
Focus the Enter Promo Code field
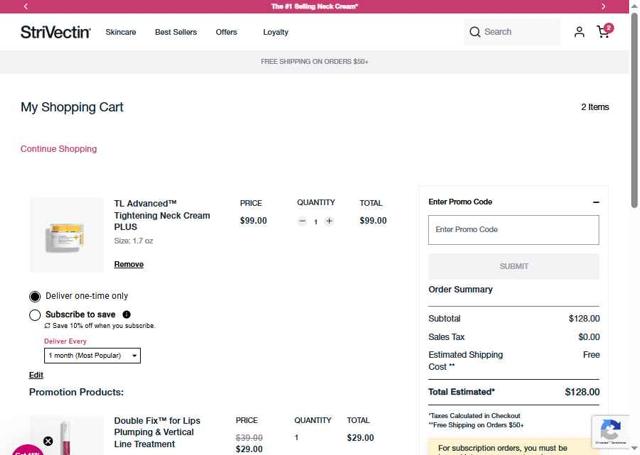coord(514,230)
